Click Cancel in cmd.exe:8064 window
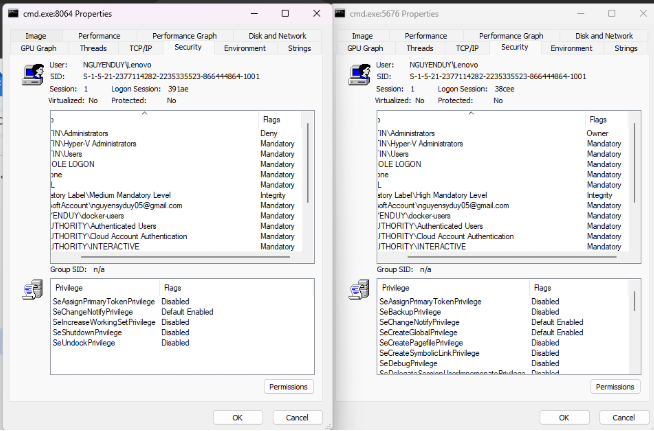 pos(297,418)
